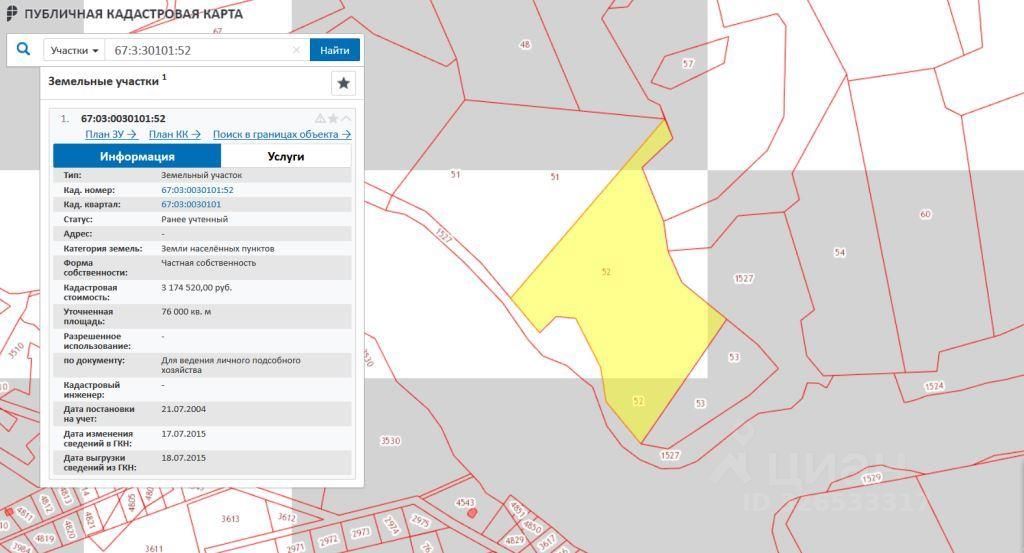
Task: Click the red marker near parcel 4543
Action: [472, 512]
